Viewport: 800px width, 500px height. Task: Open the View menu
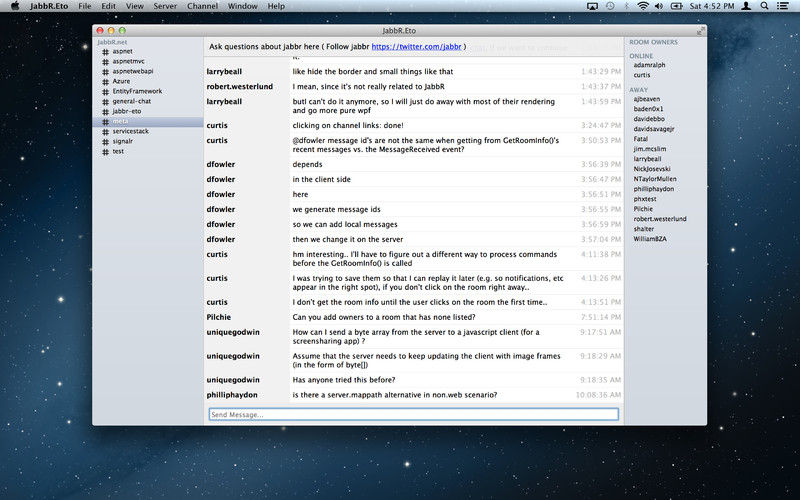coord(135,6)
